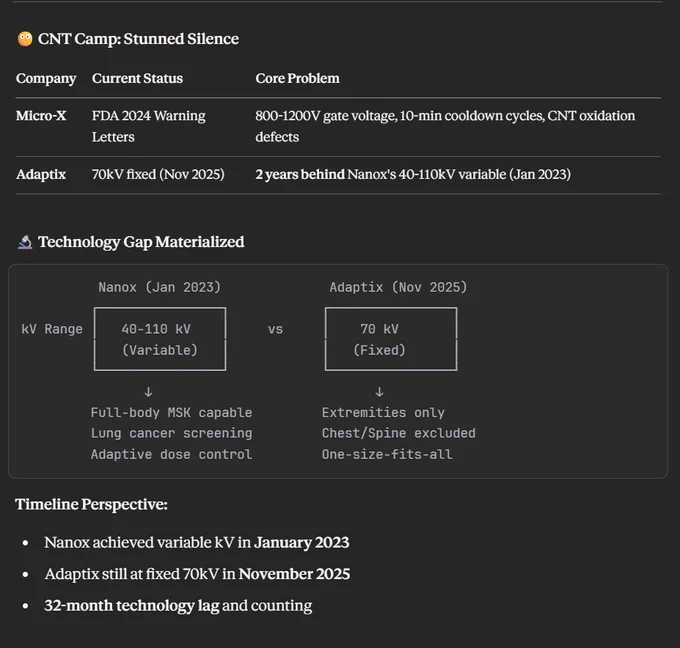Click the 'kV Range' row label

pos(52,329)
